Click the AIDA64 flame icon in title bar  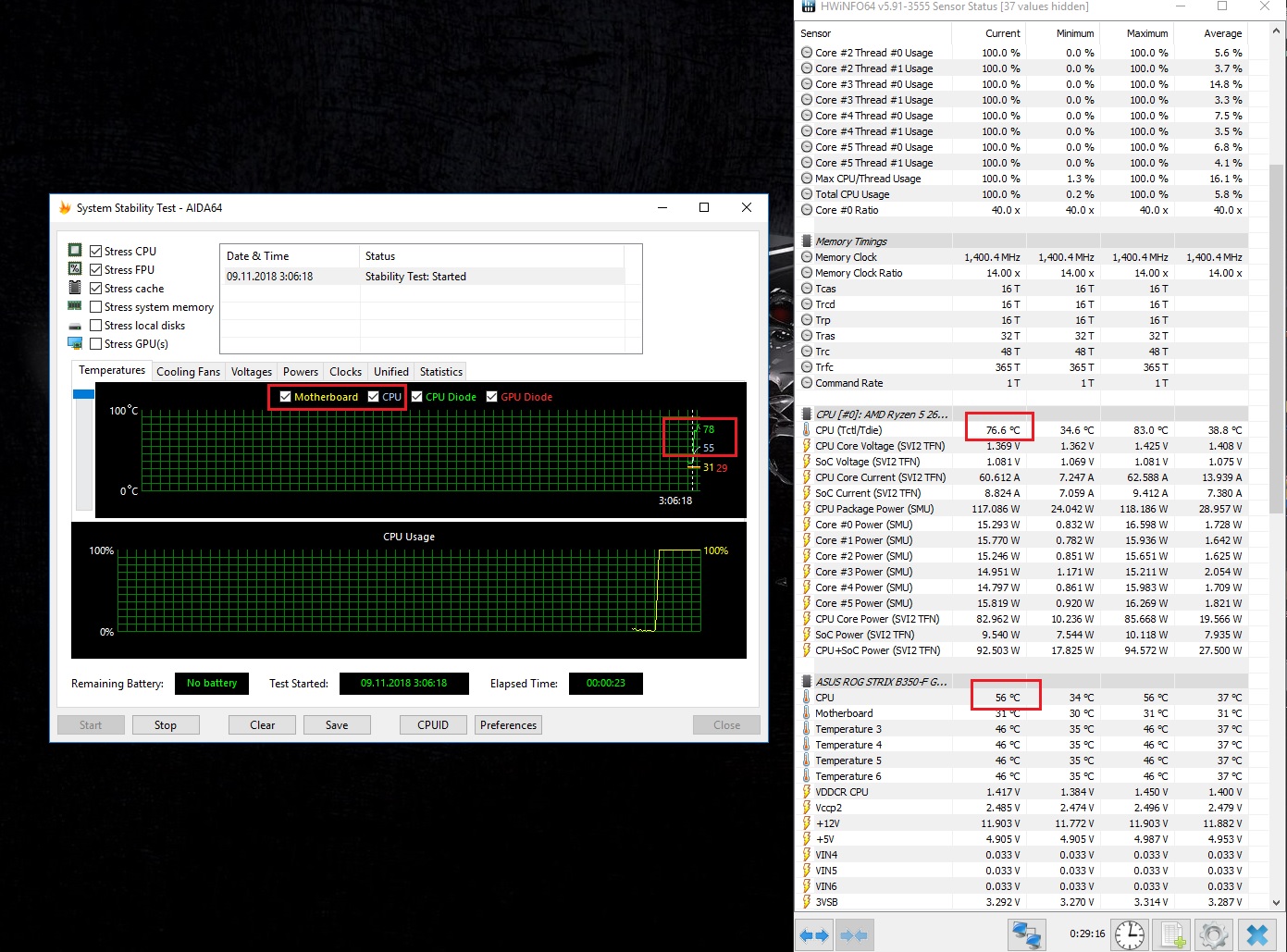click(x=65, y=208)
